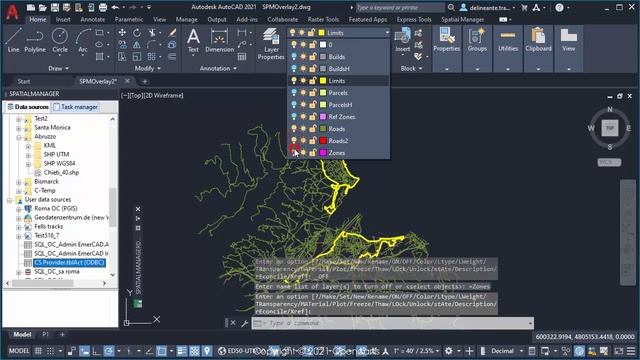Click the search magnifier icon
This screenshot has height=360, width=640.
(x=451, y=7)
